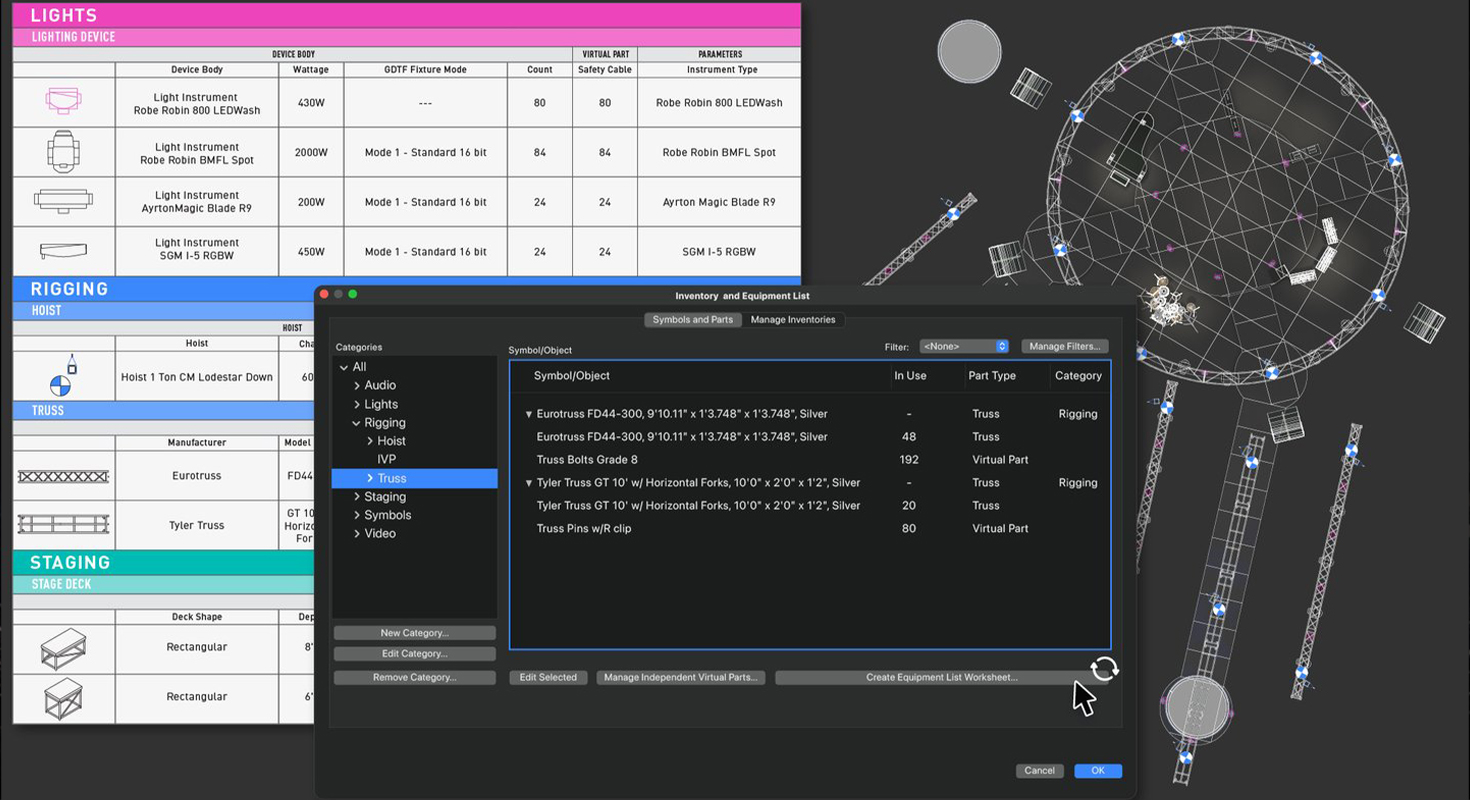Click the Tyler Truss symbol icon
Image resolution: width=1470 pixels, height=800 pixels.
click(64, 525)
